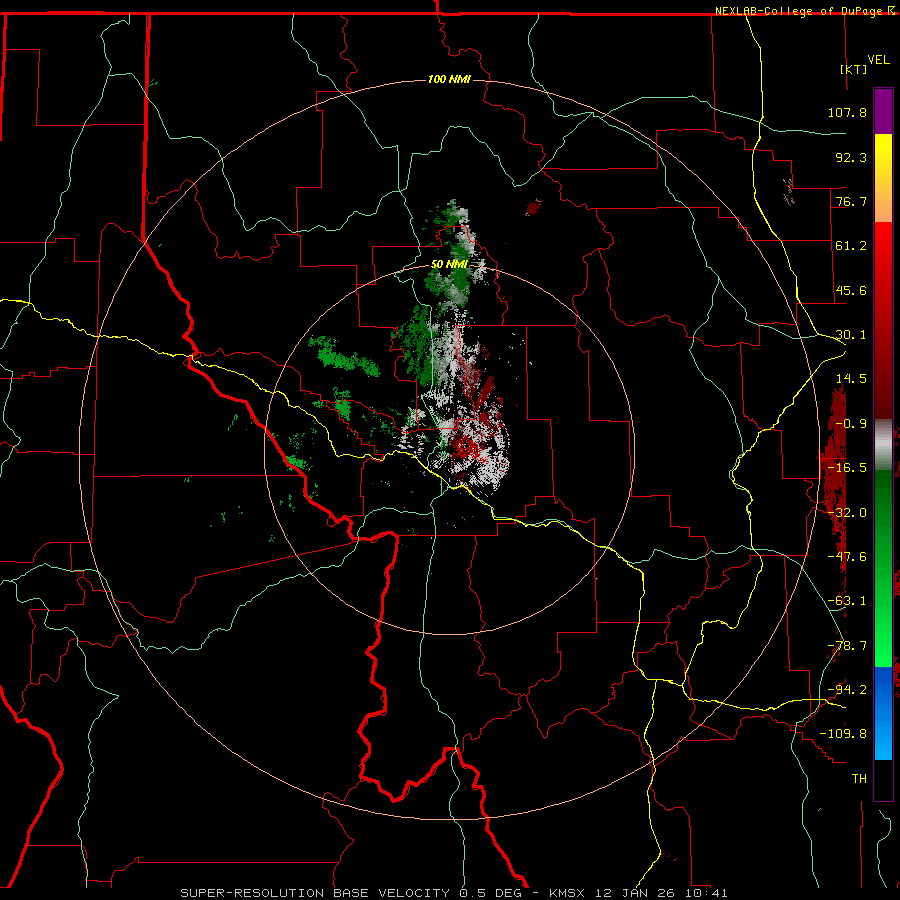Click the -32.0 velocity scale value

[x=847, y=513]
